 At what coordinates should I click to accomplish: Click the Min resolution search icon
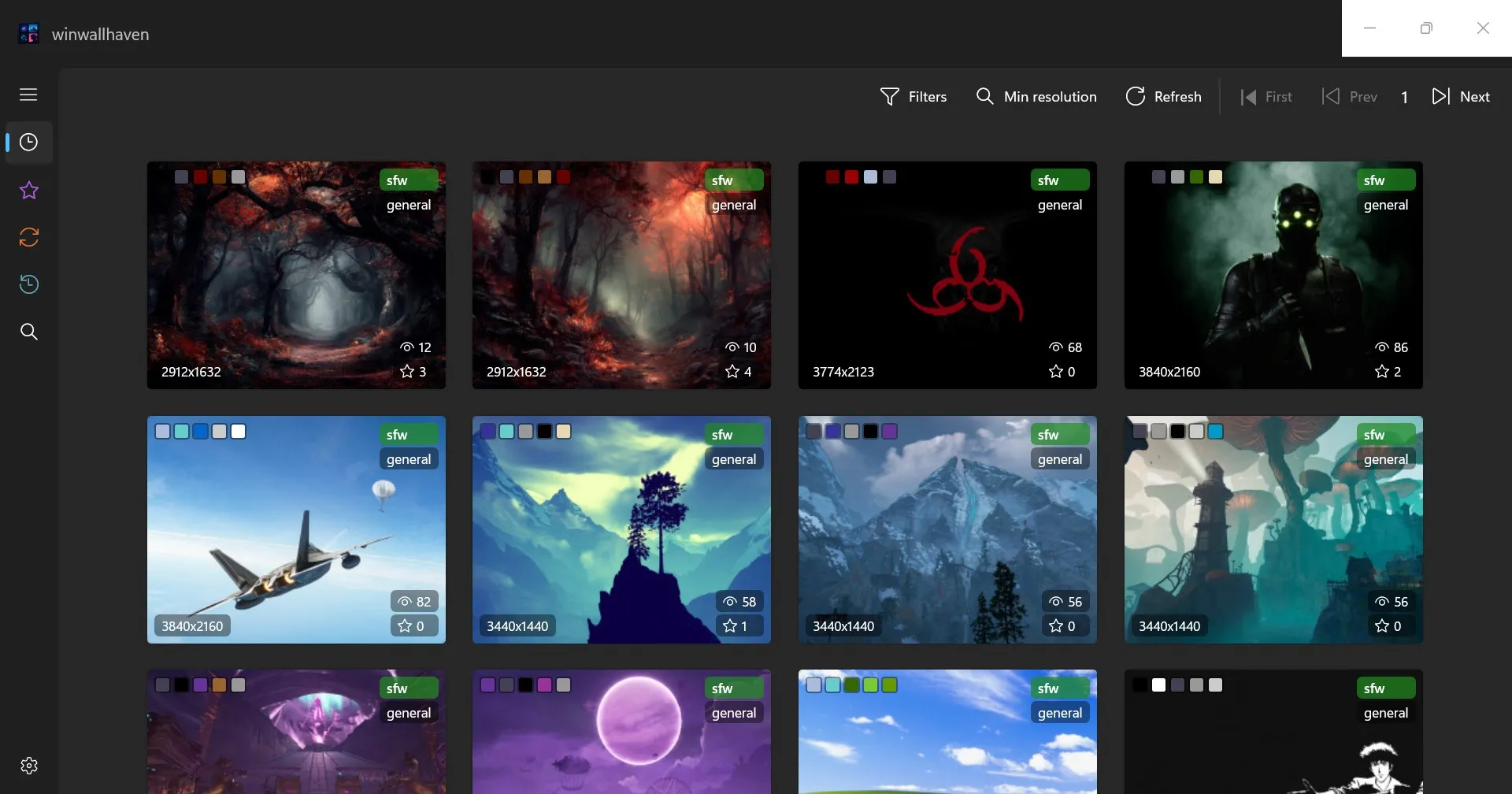click(x=985, y=96)
